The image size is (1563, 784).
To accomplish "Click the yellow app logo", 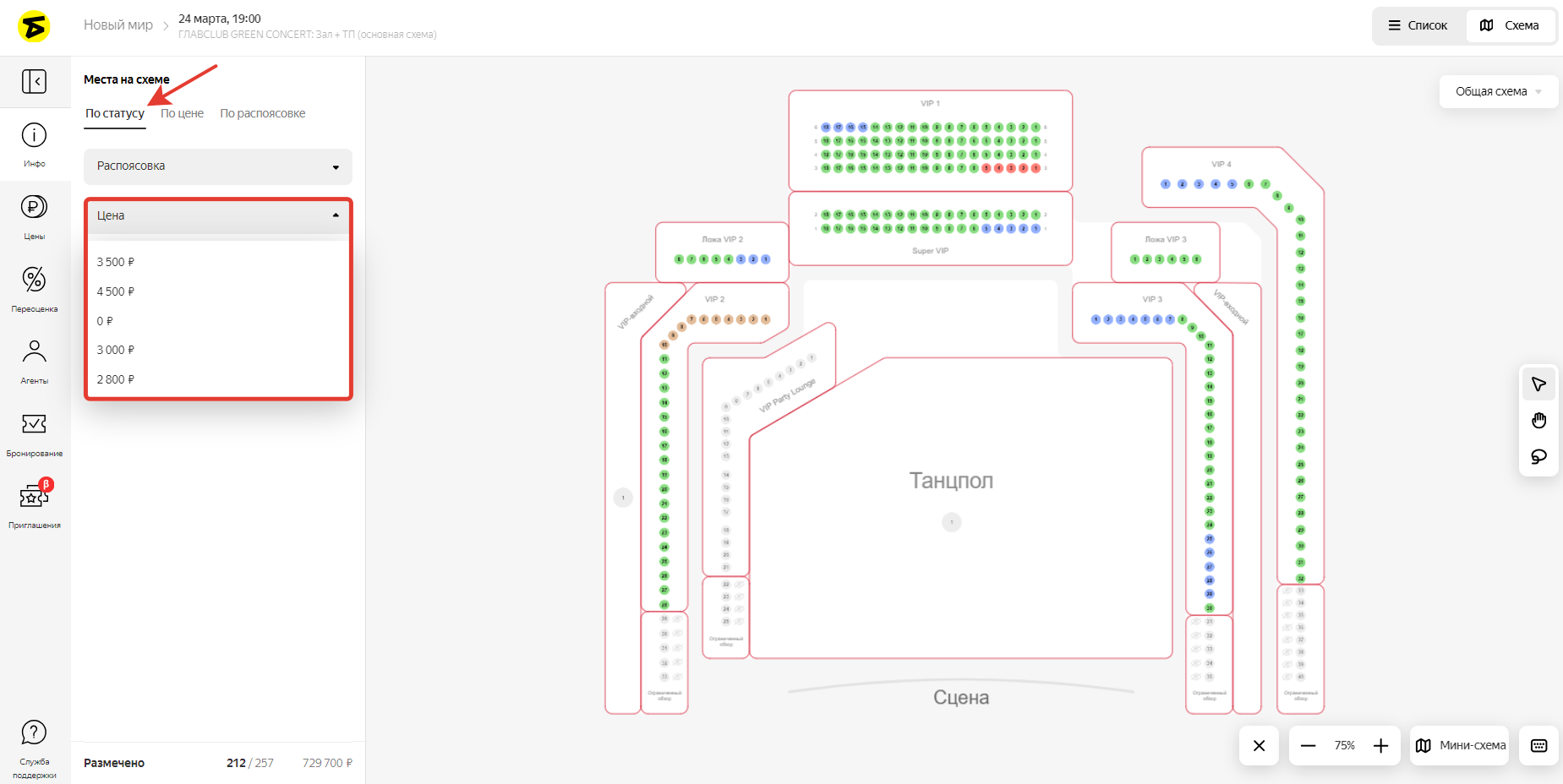I will point(34,26).
